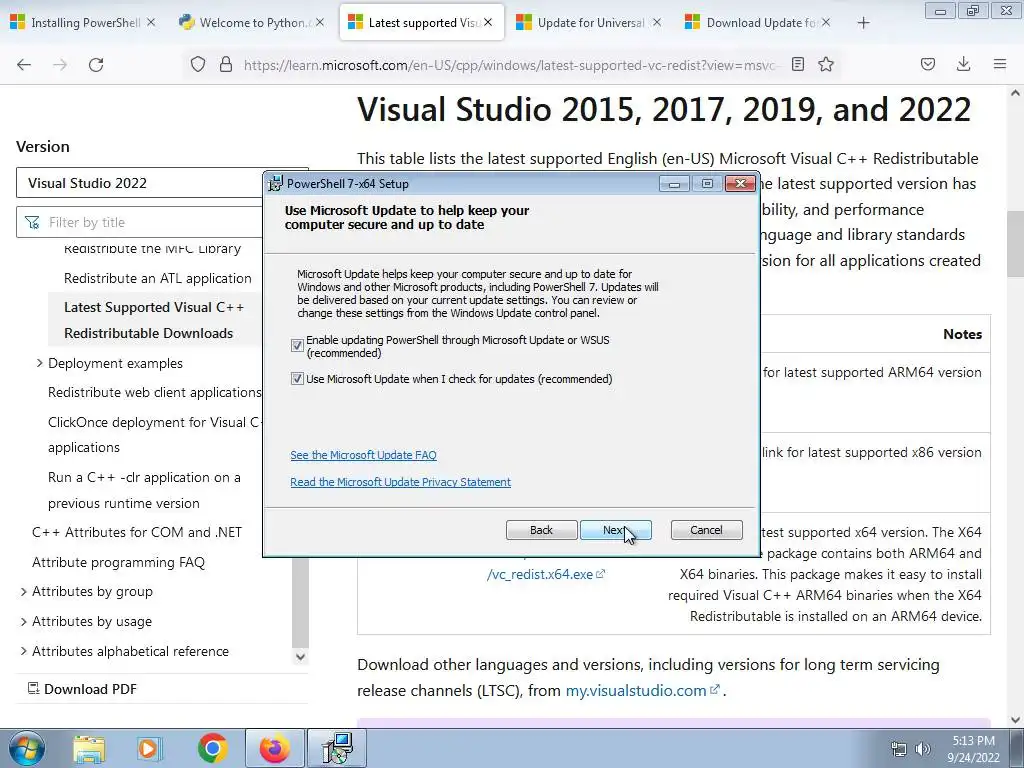Click the padlock site info icon
The width and height of the screenshot is (1024, 768).
pos(226,64)
